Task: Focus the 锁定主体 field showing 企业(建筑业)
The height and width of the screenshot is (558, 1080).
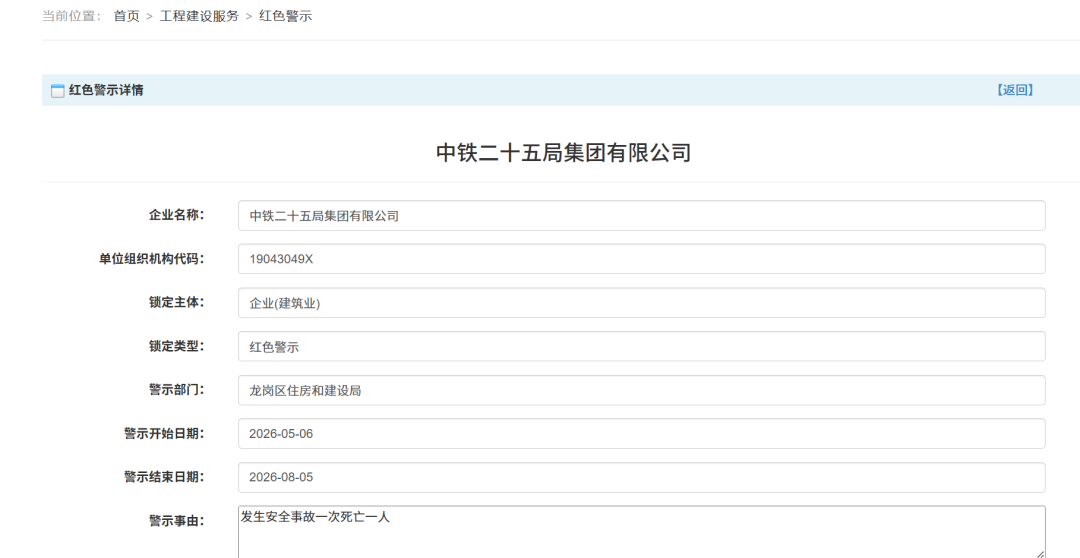Action: (x=641, y=302)
